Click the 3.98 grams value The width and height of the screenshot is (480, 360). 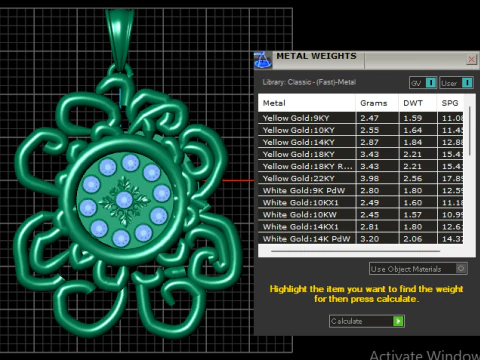click(369, 178)
